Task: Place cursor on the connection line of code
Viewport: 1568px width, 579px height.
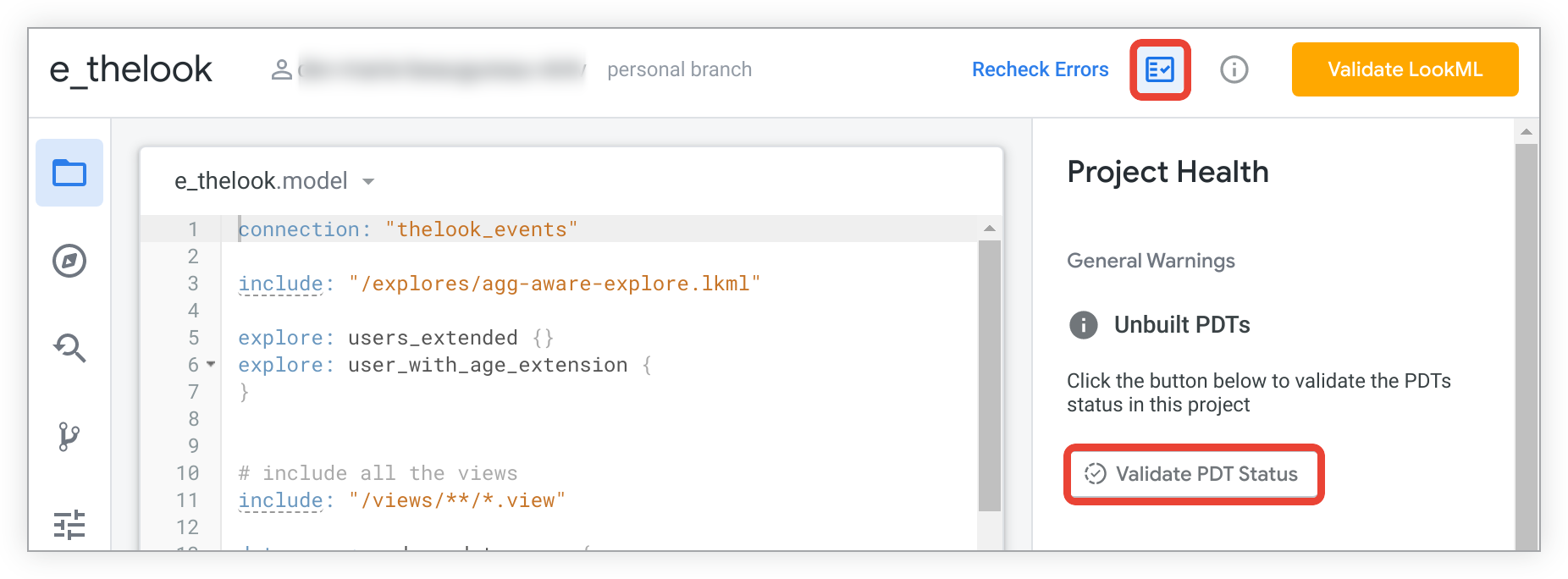Action: click(406, 229)
